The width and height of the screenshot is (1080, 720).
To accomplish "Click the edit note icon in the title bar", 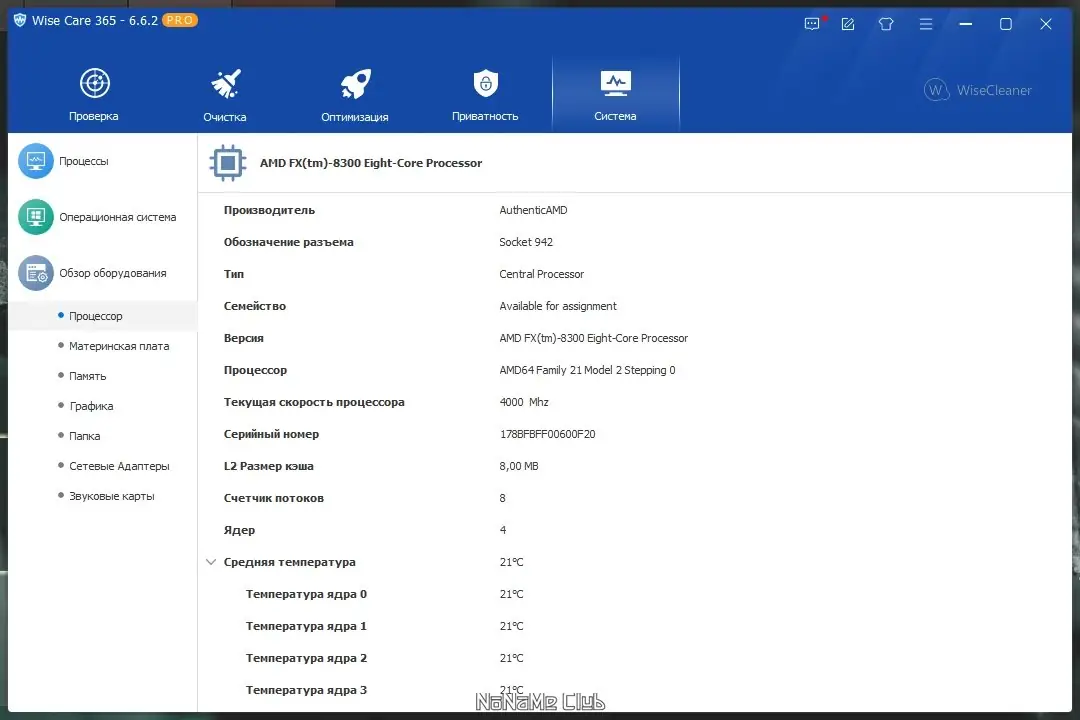I will click(x=848, y=24).
